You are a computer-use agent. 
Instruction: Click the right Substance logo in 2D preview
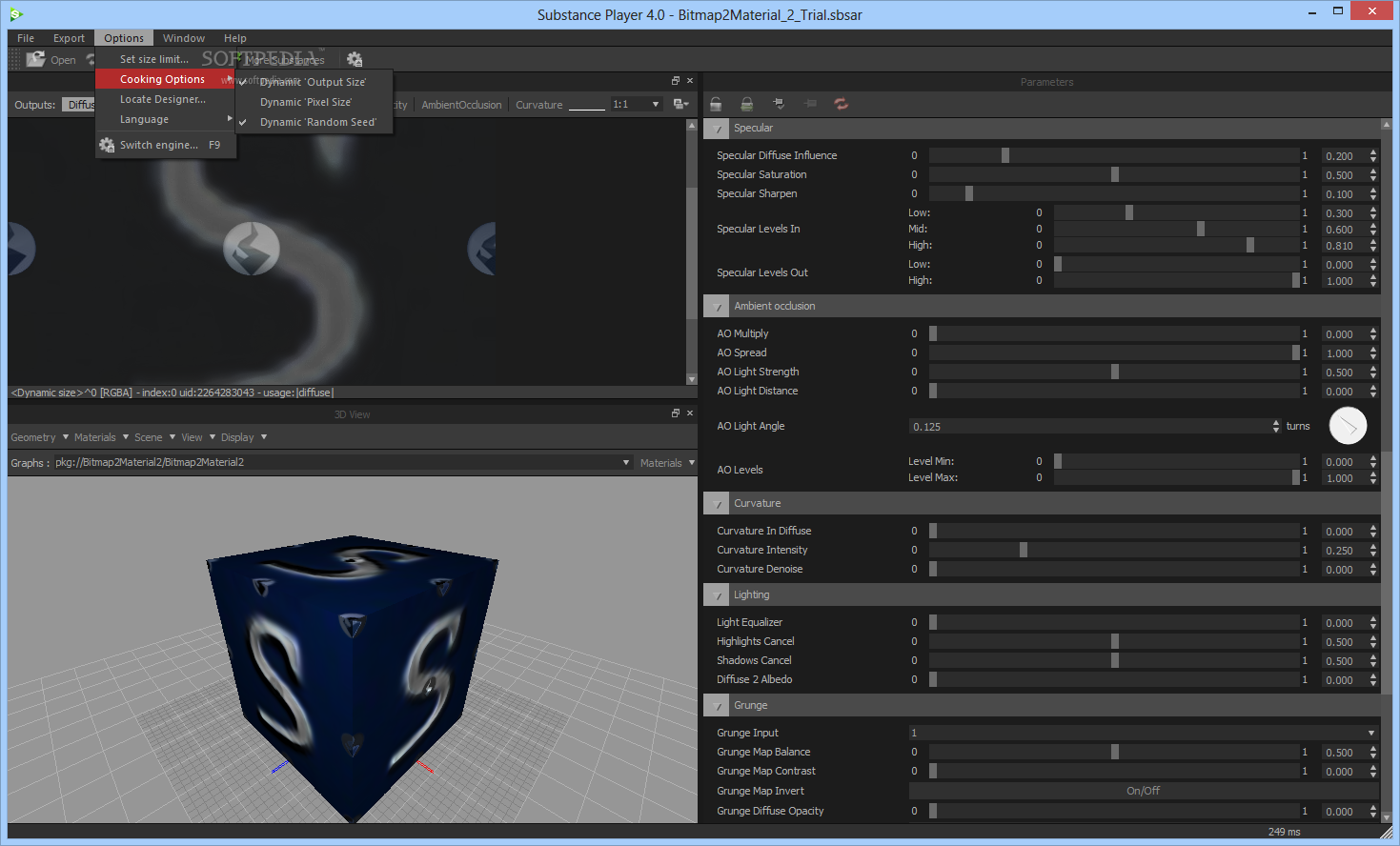(x=481, y=249)
